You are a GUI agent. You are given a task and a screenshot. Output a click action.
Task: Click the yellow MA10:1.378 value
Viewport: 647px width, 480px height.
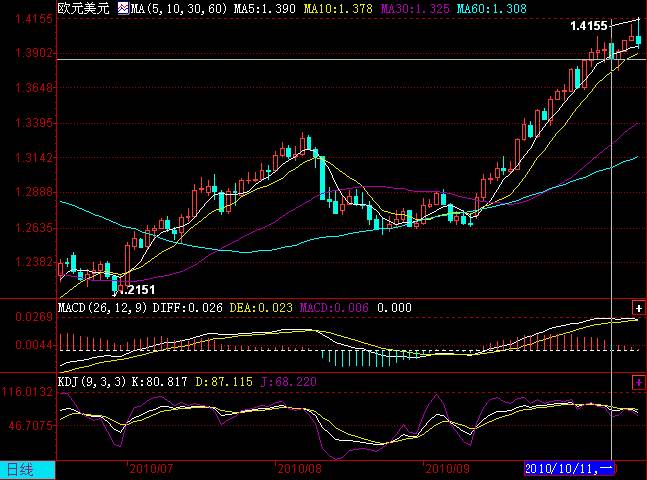pos(338,9)
